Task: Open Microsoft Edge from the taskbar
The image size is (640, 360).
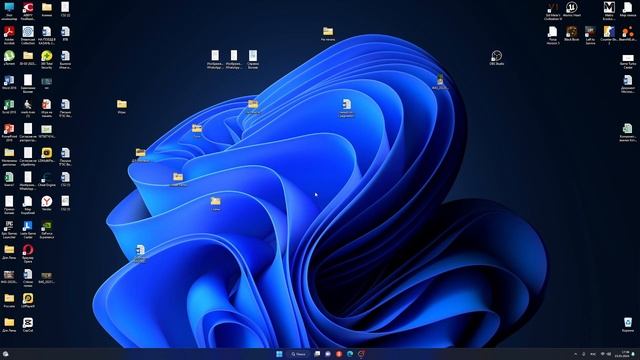Action: 350,354
